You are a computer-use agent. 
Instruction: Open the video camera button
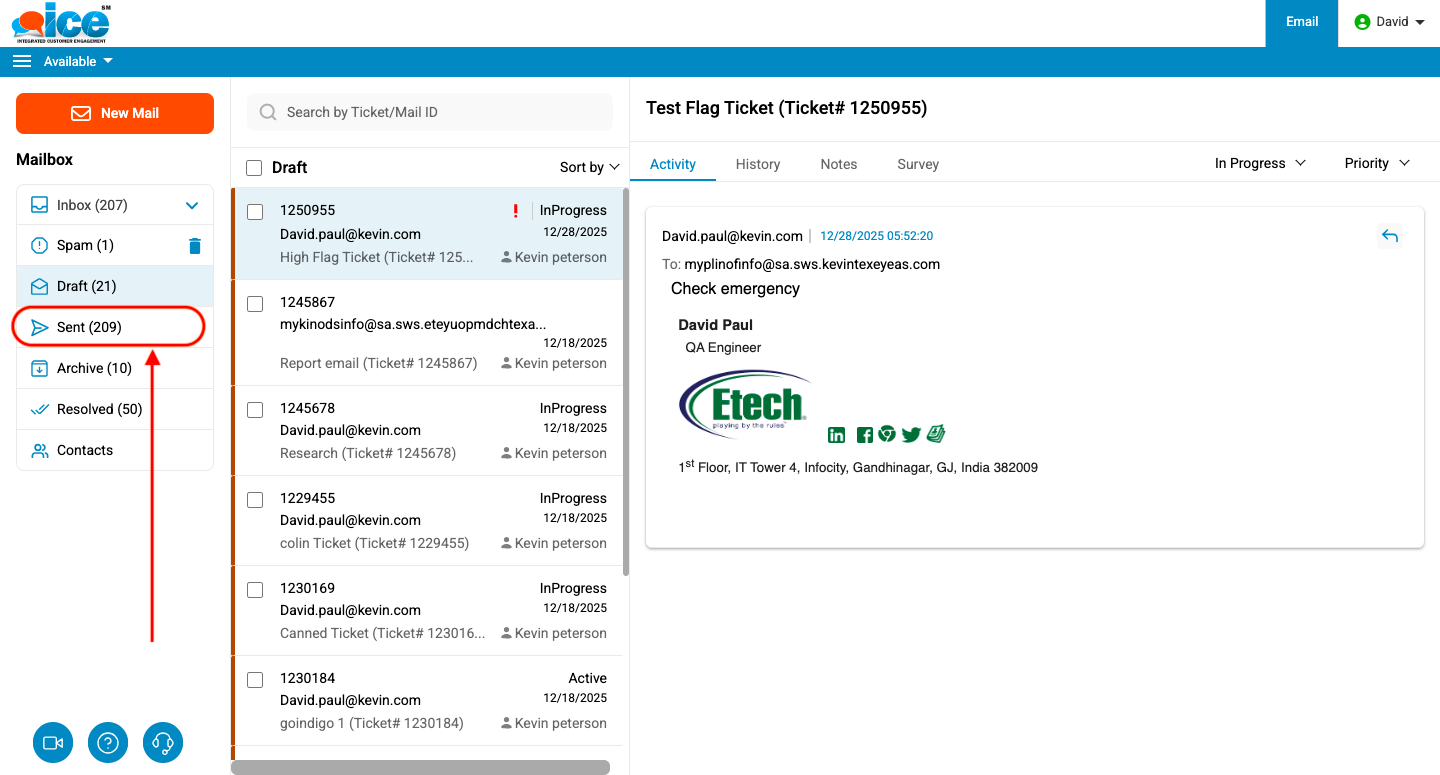53,743
